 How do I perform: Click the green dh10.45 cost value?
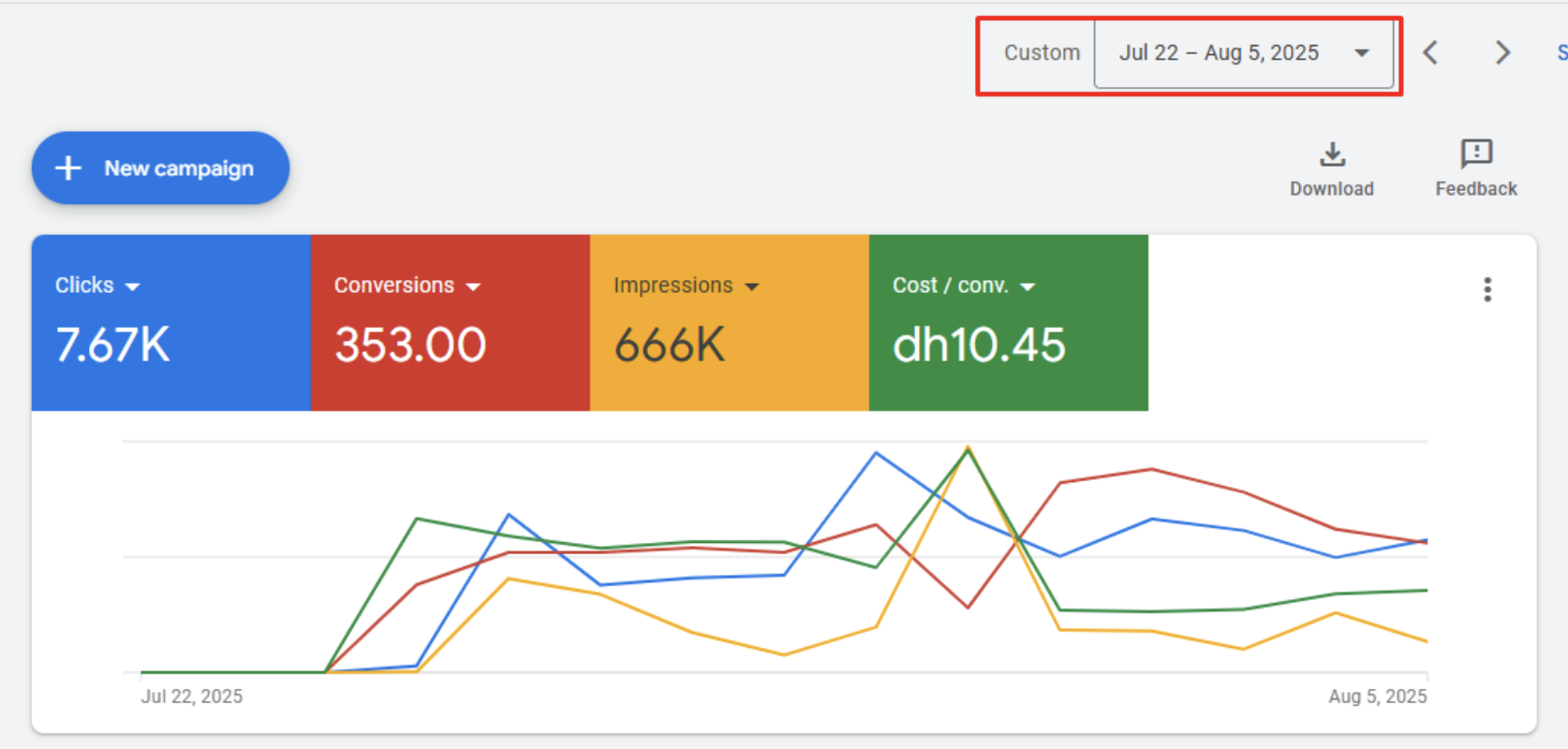(x=979, y=345)
